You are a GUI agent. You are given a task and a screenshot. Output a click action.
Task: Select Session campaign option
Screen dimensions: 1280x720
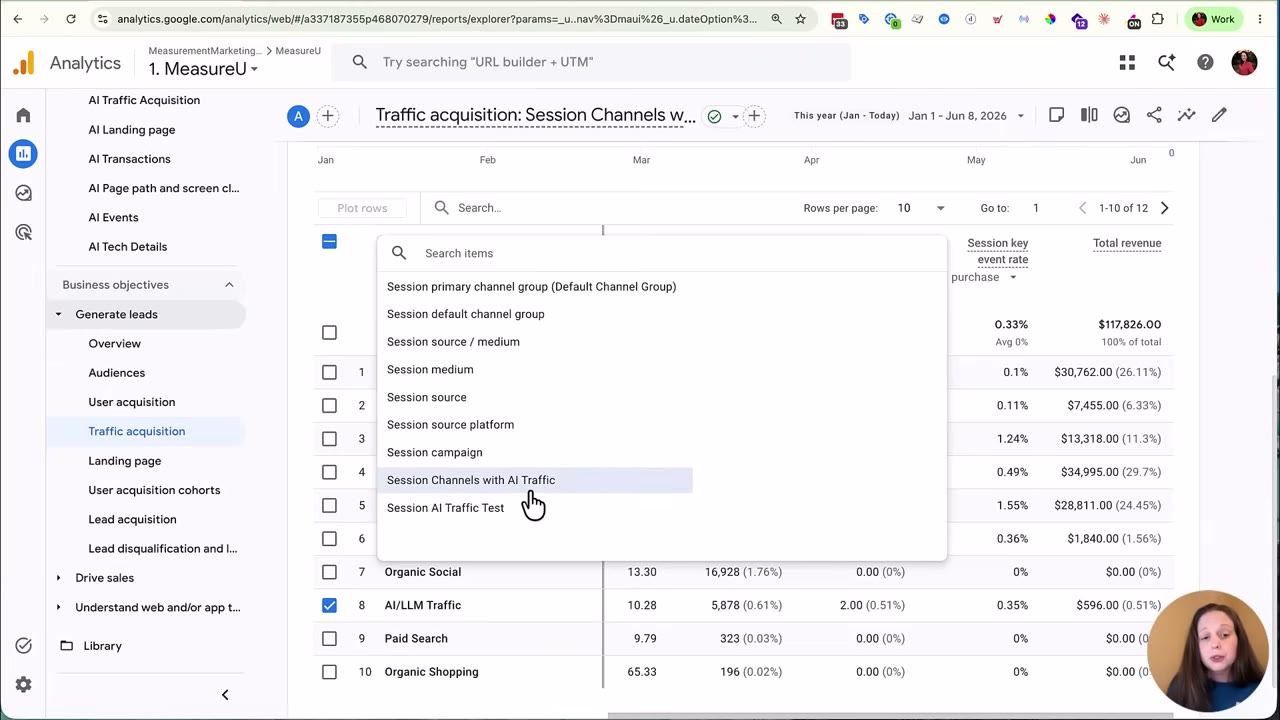coord(434,453)
